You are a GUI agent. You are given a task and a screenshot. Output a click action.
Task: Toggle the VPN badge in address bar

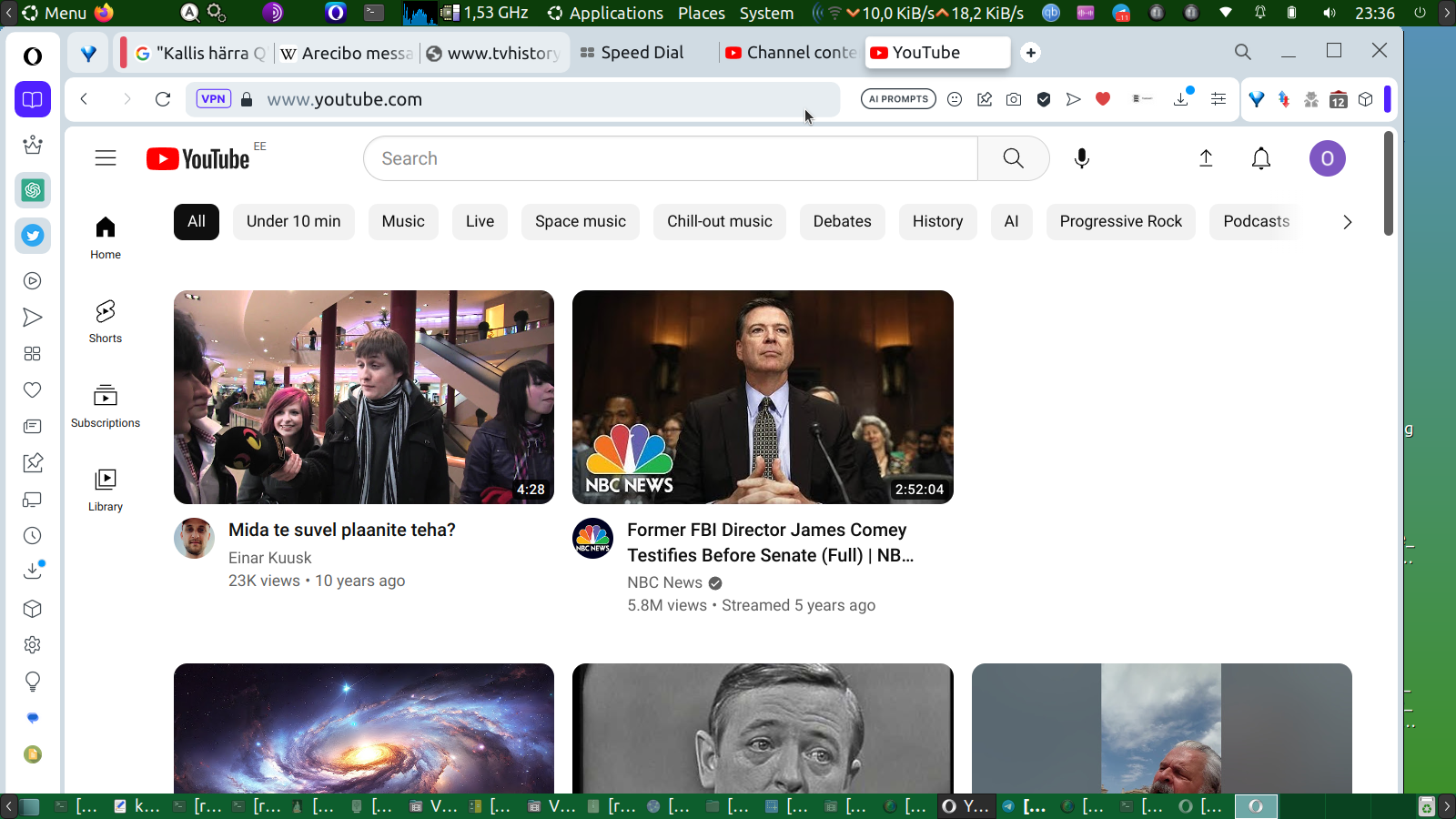tap(214, 99)
